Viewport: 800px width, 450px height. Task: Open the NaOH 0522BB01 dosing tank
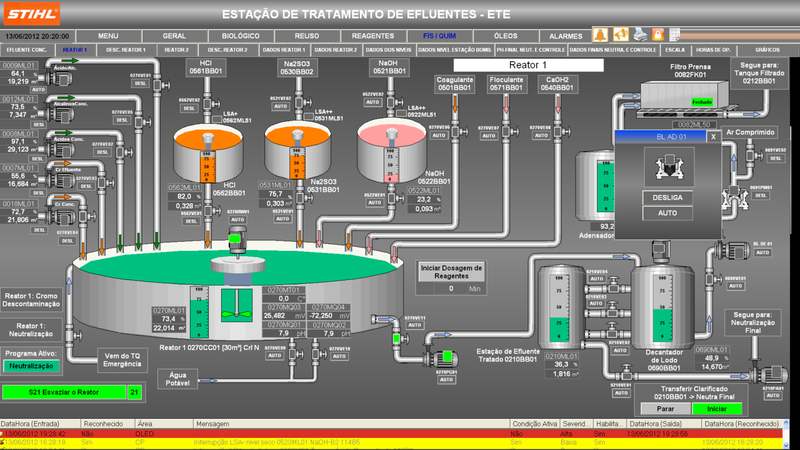[391, 150]
